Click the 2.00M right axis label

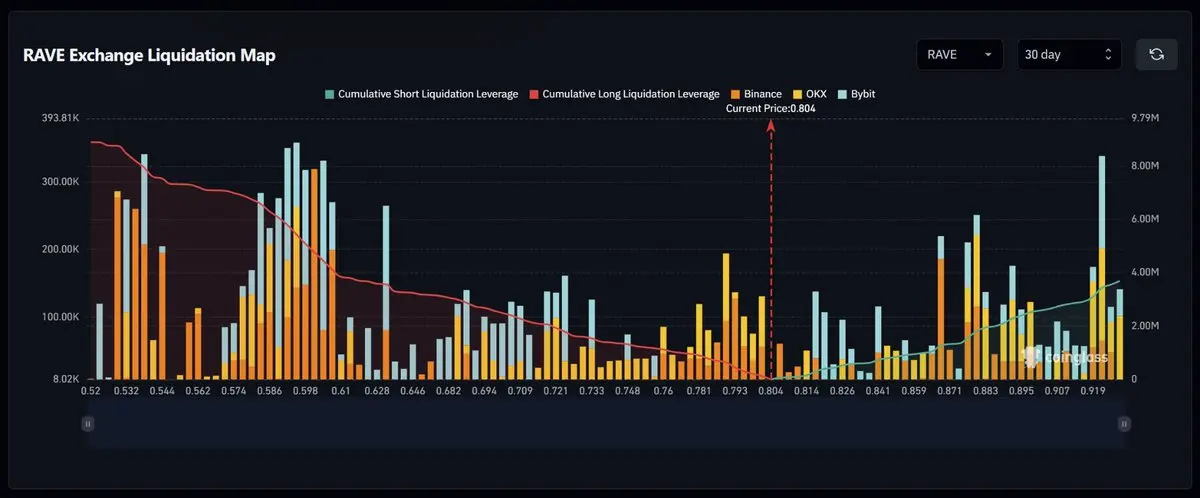click(1143, 326)
